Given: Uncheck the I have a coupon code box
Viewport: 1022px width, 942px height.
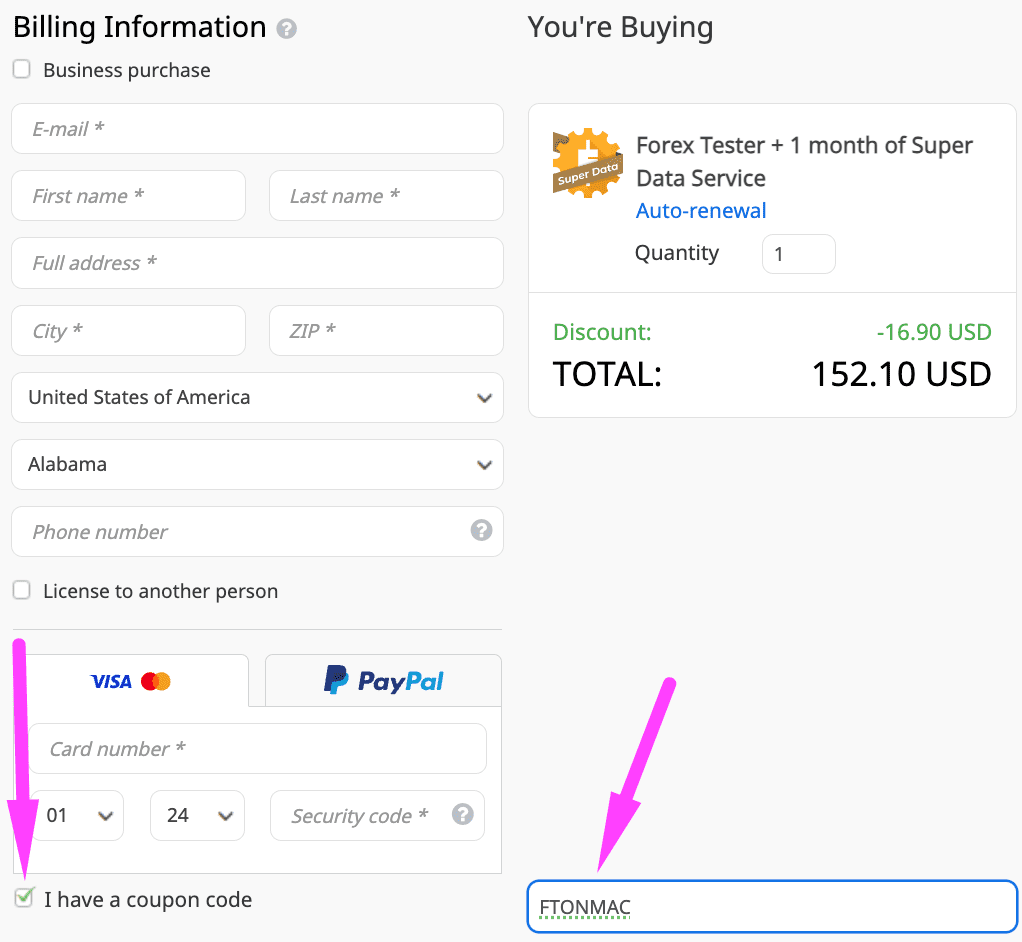Looking at the screenshot, I should (x=23, y=898).
